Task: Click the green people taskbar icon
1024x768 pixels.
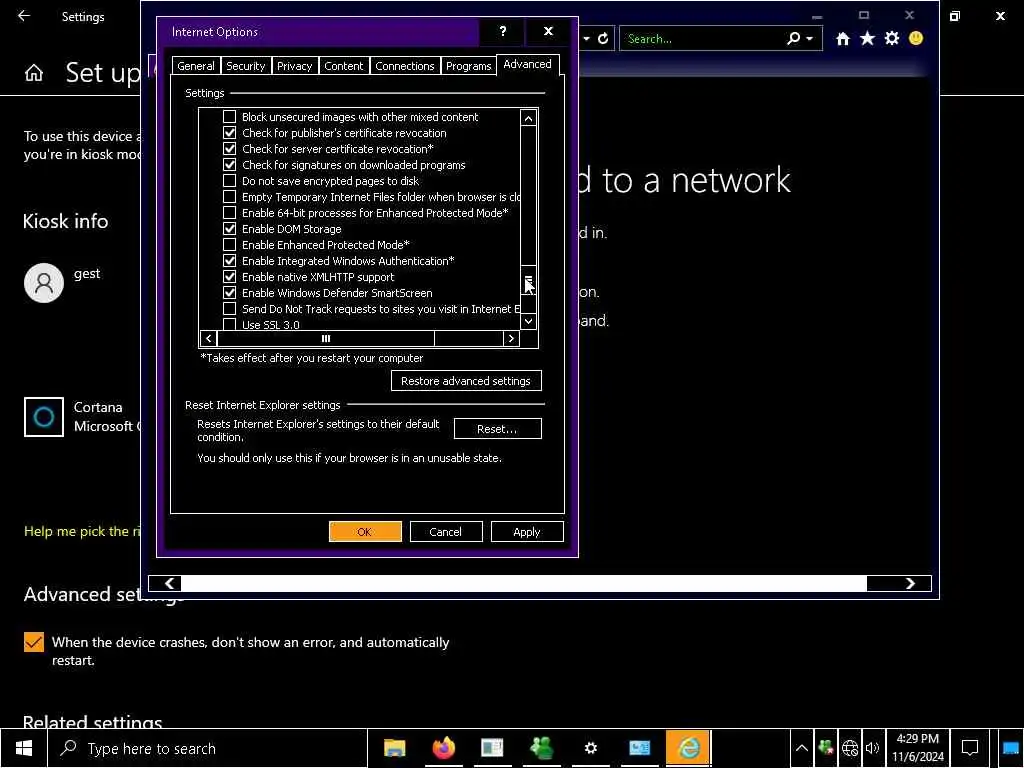Action: tap(541, 748)
